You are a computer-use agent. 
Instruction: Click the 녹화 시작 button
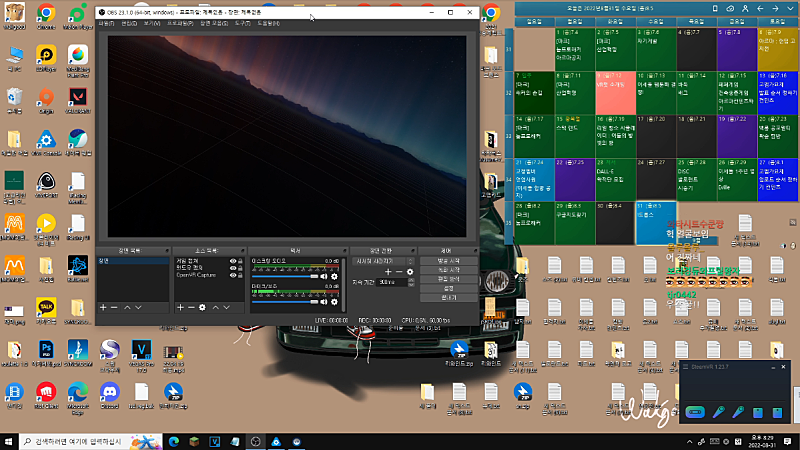(448, 270)
